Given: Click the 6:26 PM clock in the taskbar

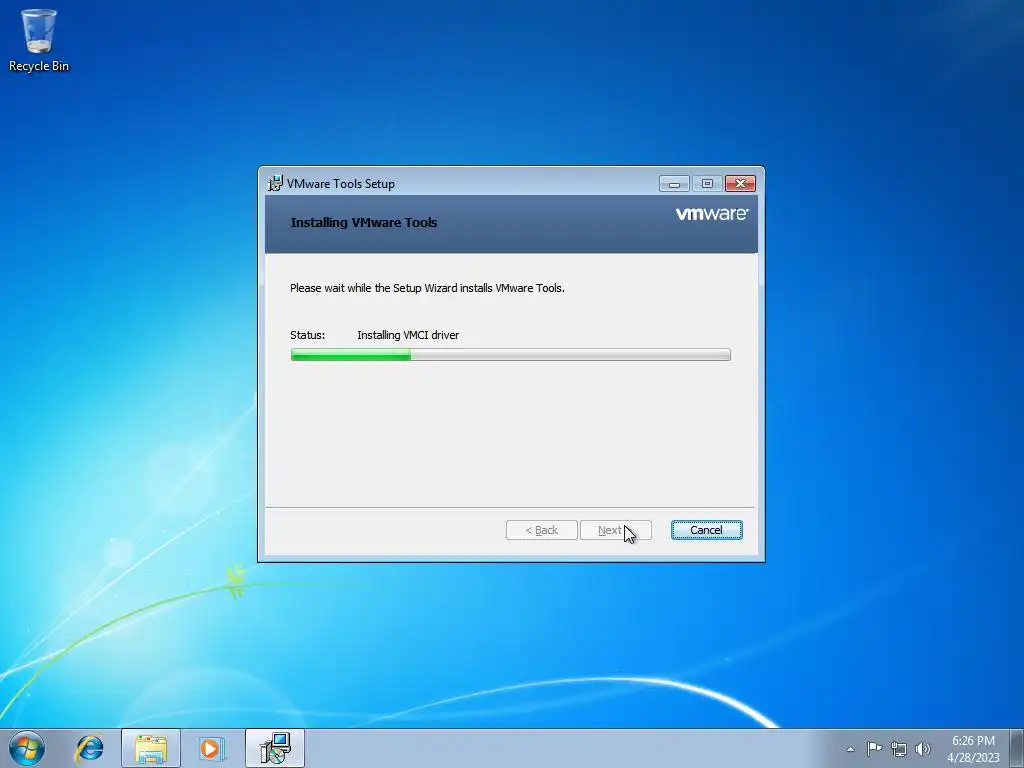Looking at the screenshot, I should [973, 741].
